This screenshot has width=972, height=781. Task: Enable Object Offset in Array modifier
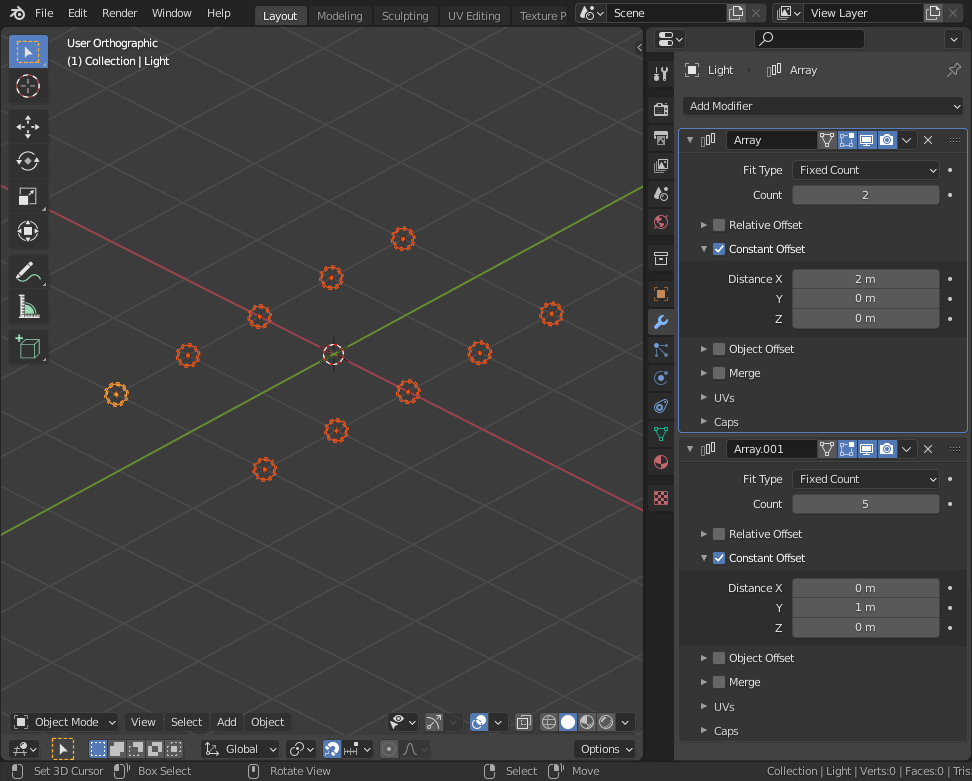point(719,349)
